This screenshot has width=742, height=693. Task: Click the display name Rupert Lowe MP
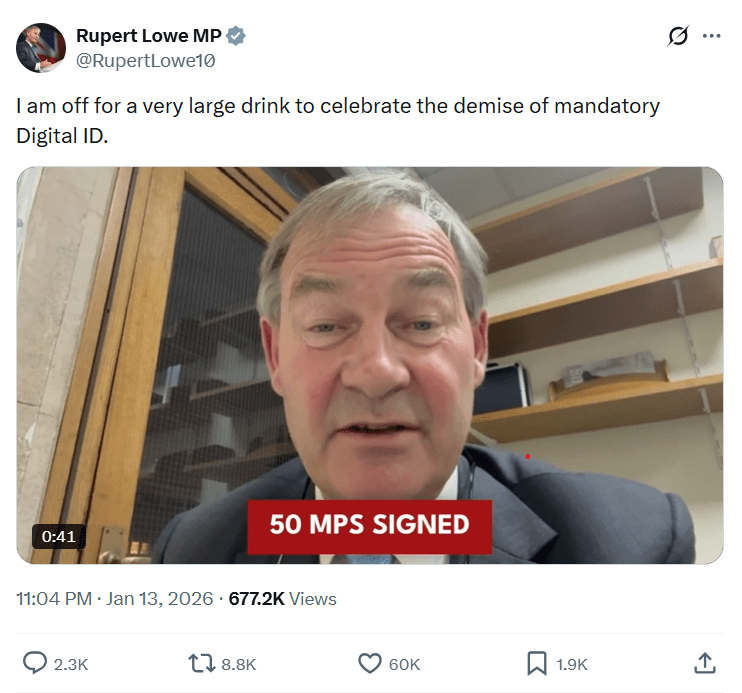coord(148,37)
